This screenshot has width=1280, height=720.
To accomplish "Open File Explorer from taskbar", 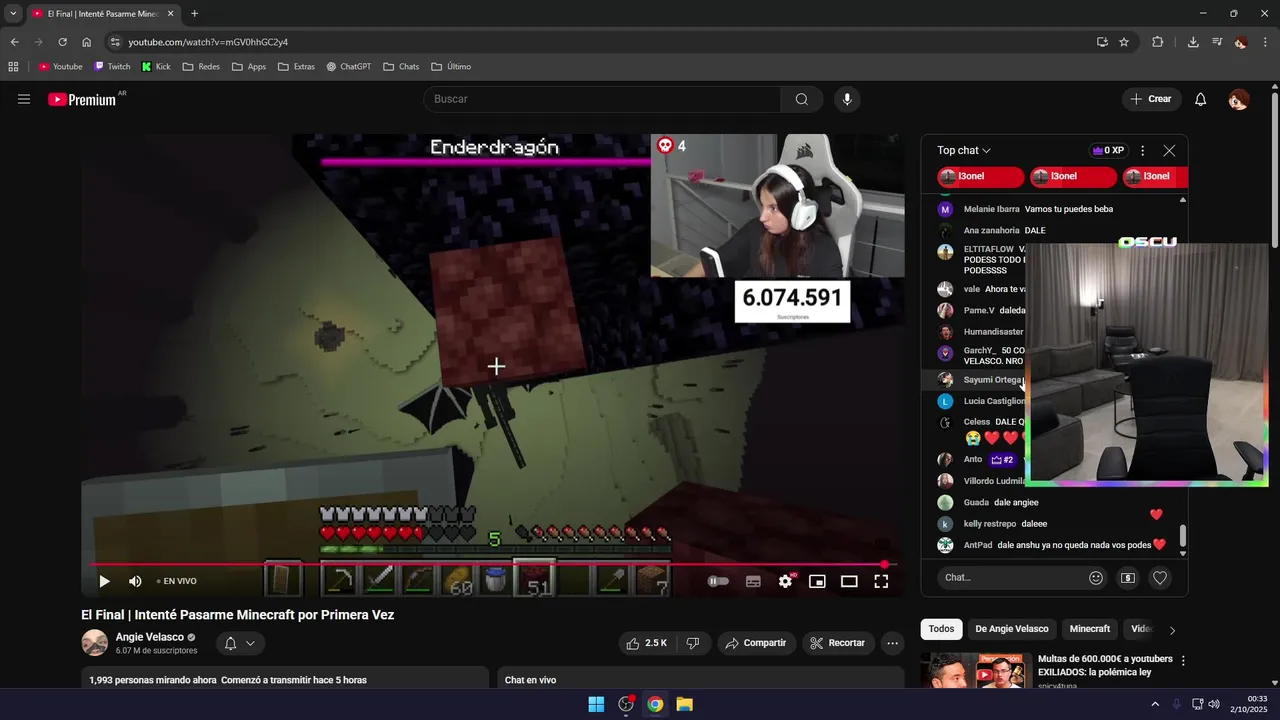I will click(684, 704).
